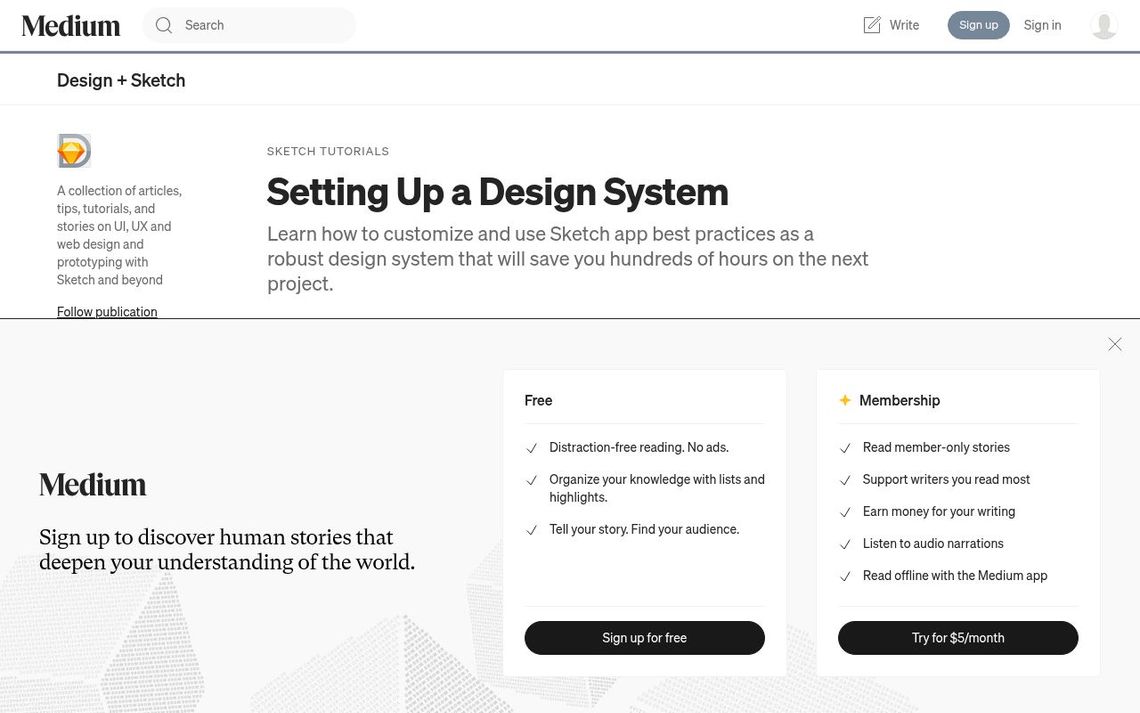Select the publication description 'A collection of articles'
Screen dimensions: 1140x713
[x=119, y=235]
